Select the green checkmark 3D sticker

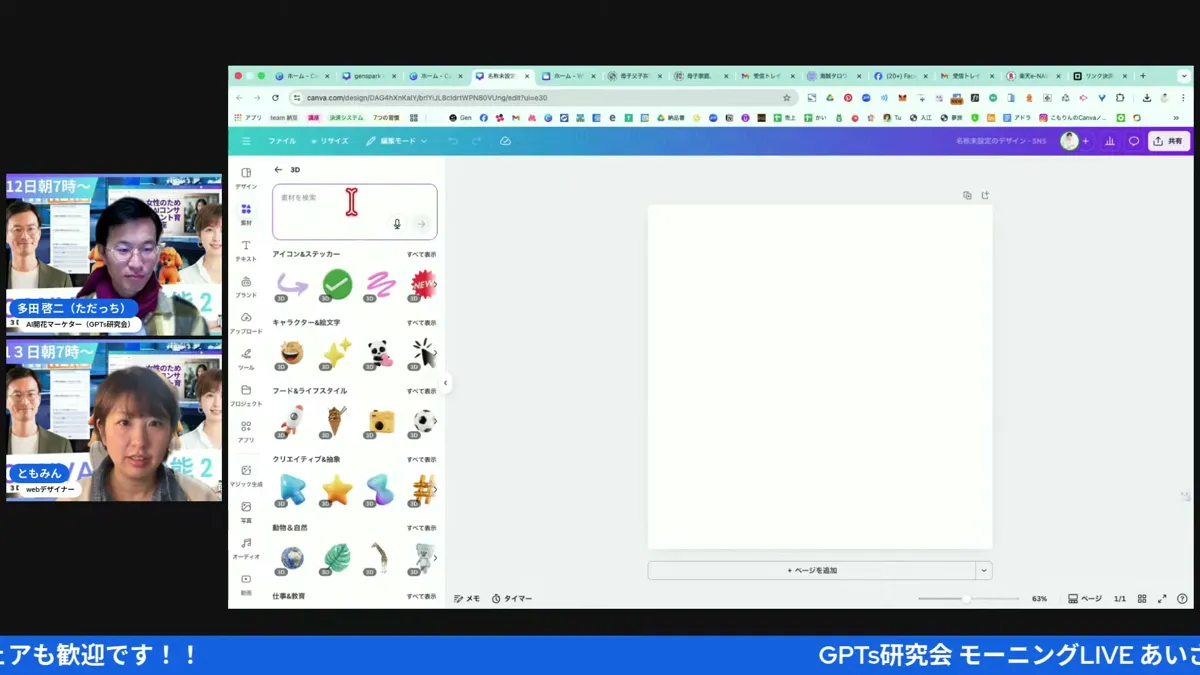pos(337,285)
